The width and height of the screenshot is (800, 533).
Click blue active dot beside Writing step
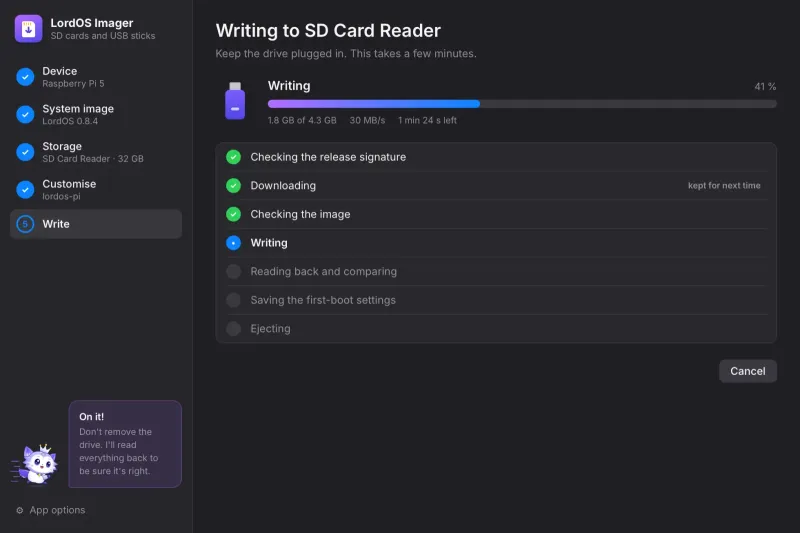point(234,243)
